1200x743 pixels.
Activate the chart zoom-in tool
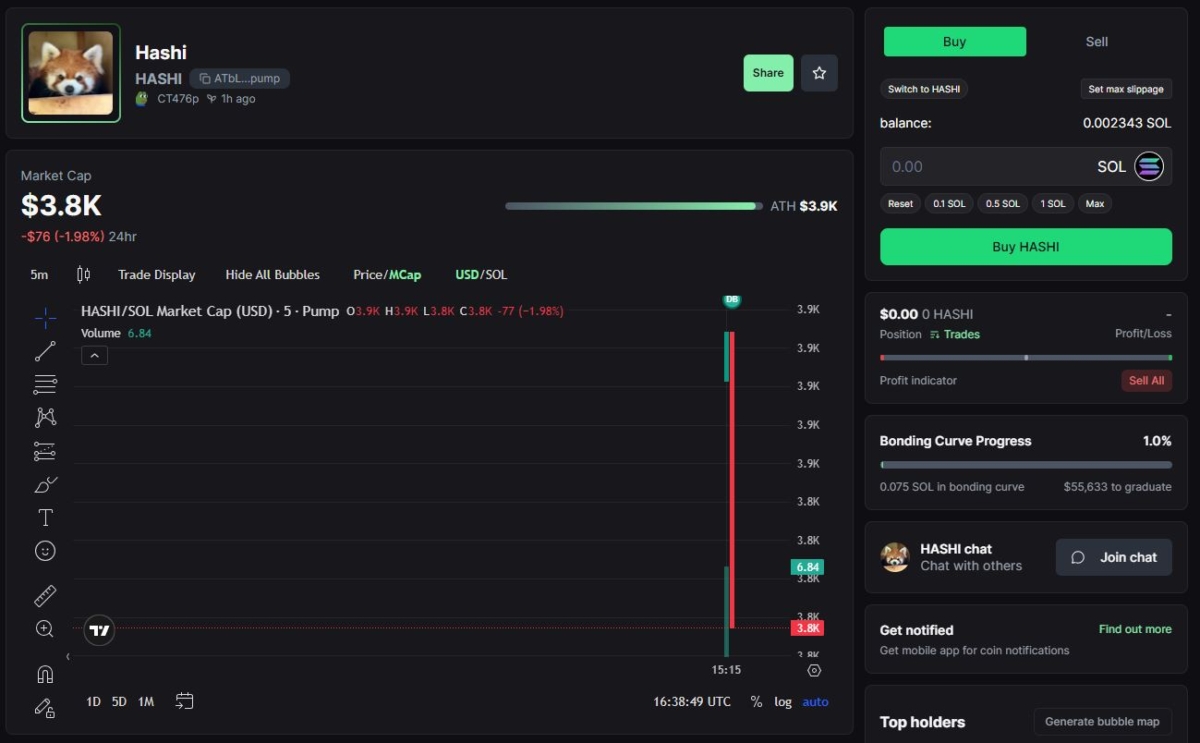point(45,629)
